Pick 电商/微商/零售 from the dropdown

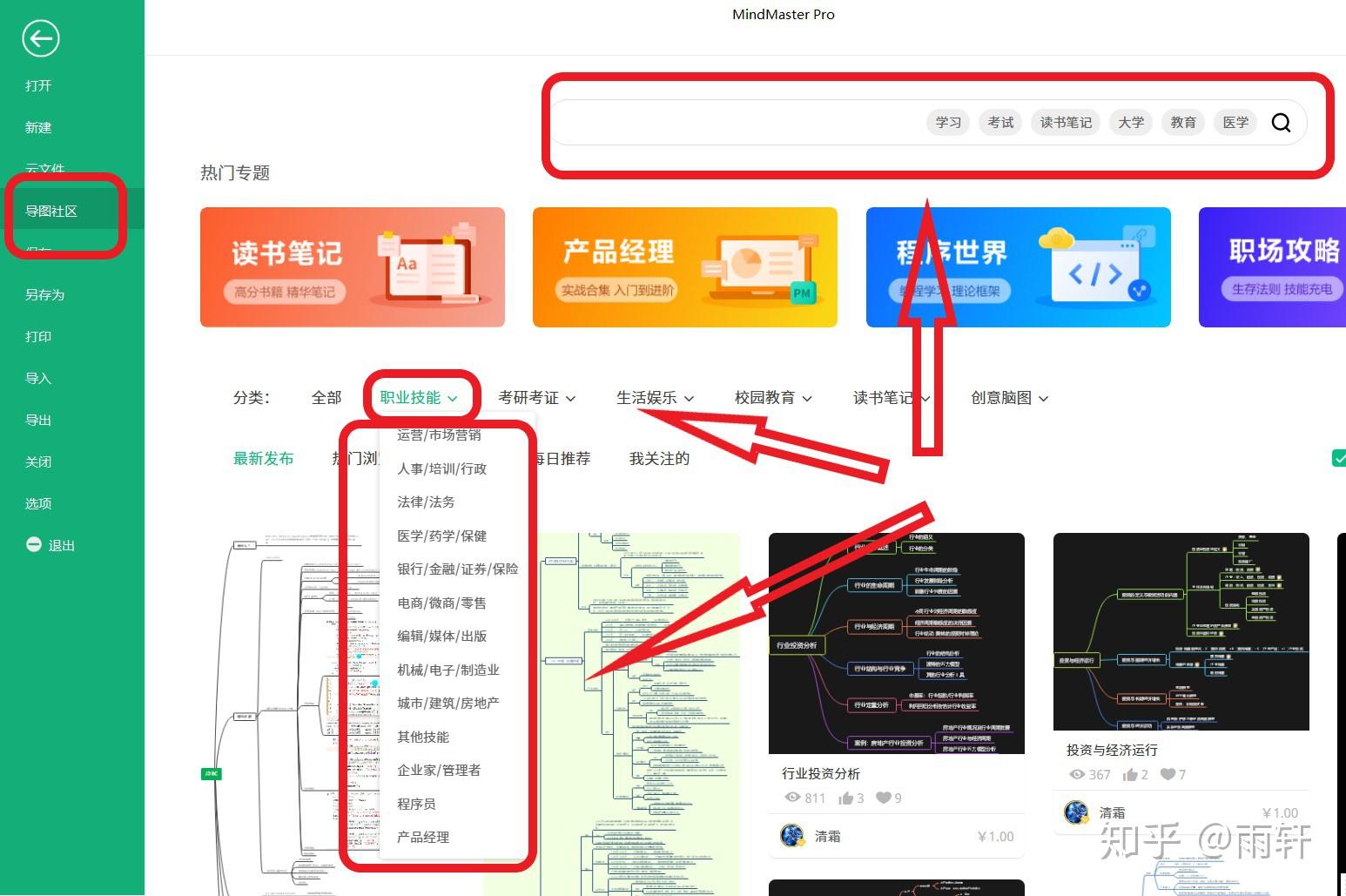click(442, 603)
